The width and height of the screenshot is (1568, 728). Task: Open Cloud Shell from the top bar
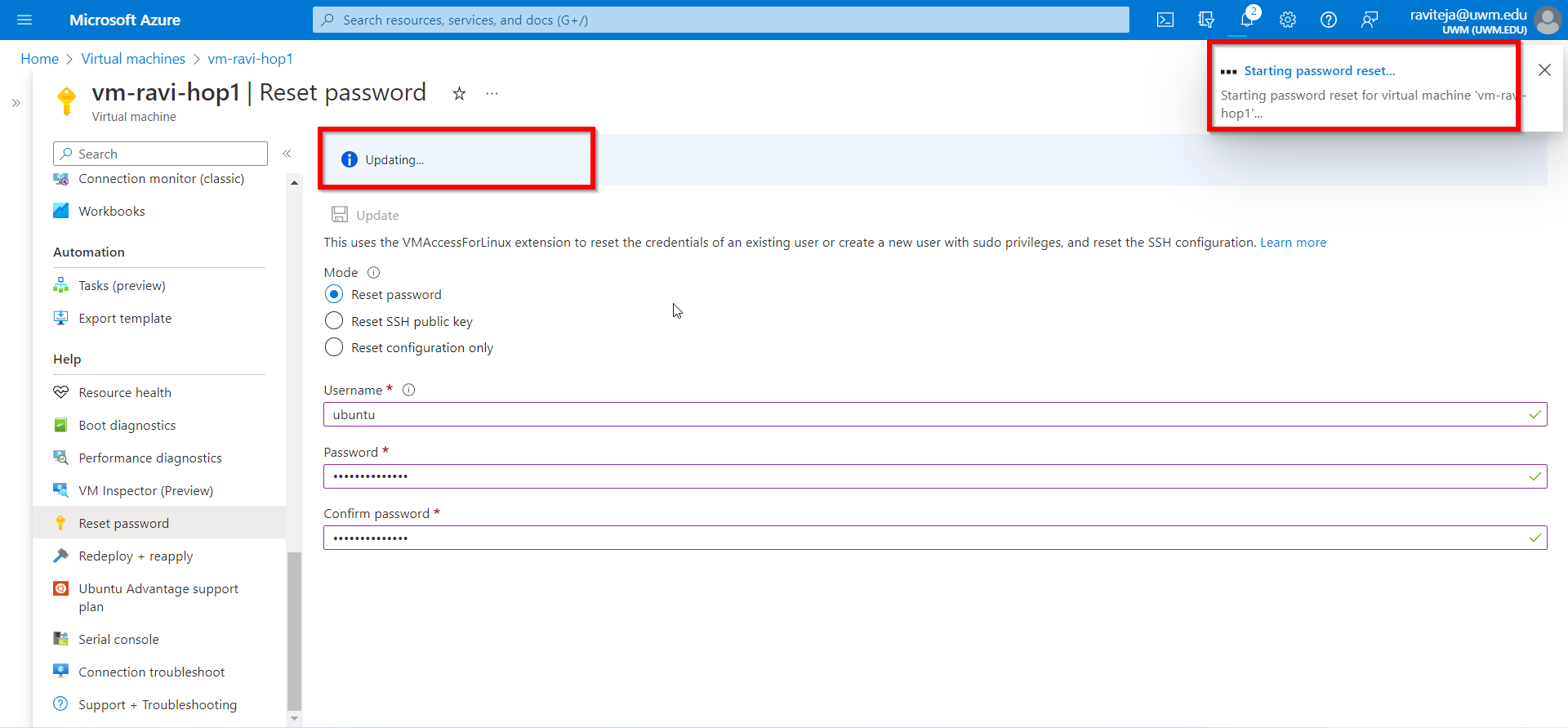pyautogui.click(x=1165, y=20)
